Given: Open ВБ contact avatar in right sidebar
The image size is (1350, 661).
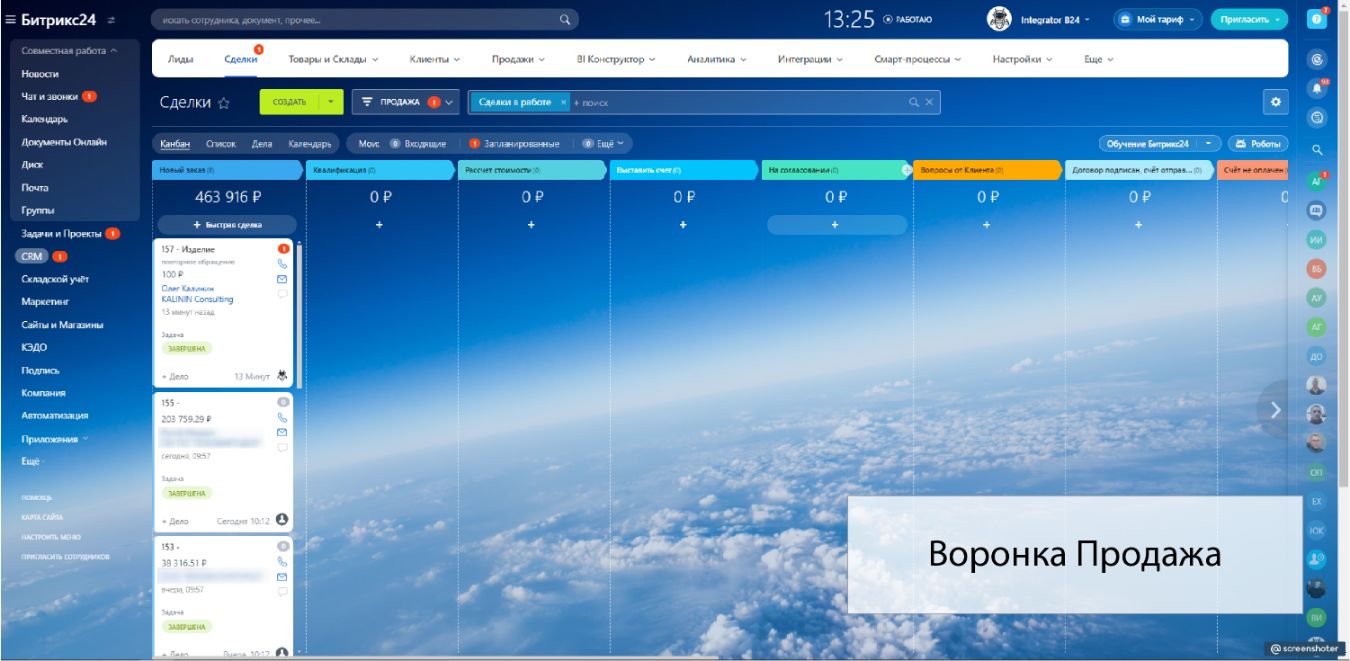Looking at the screenshot, I should click(1317, 269).
